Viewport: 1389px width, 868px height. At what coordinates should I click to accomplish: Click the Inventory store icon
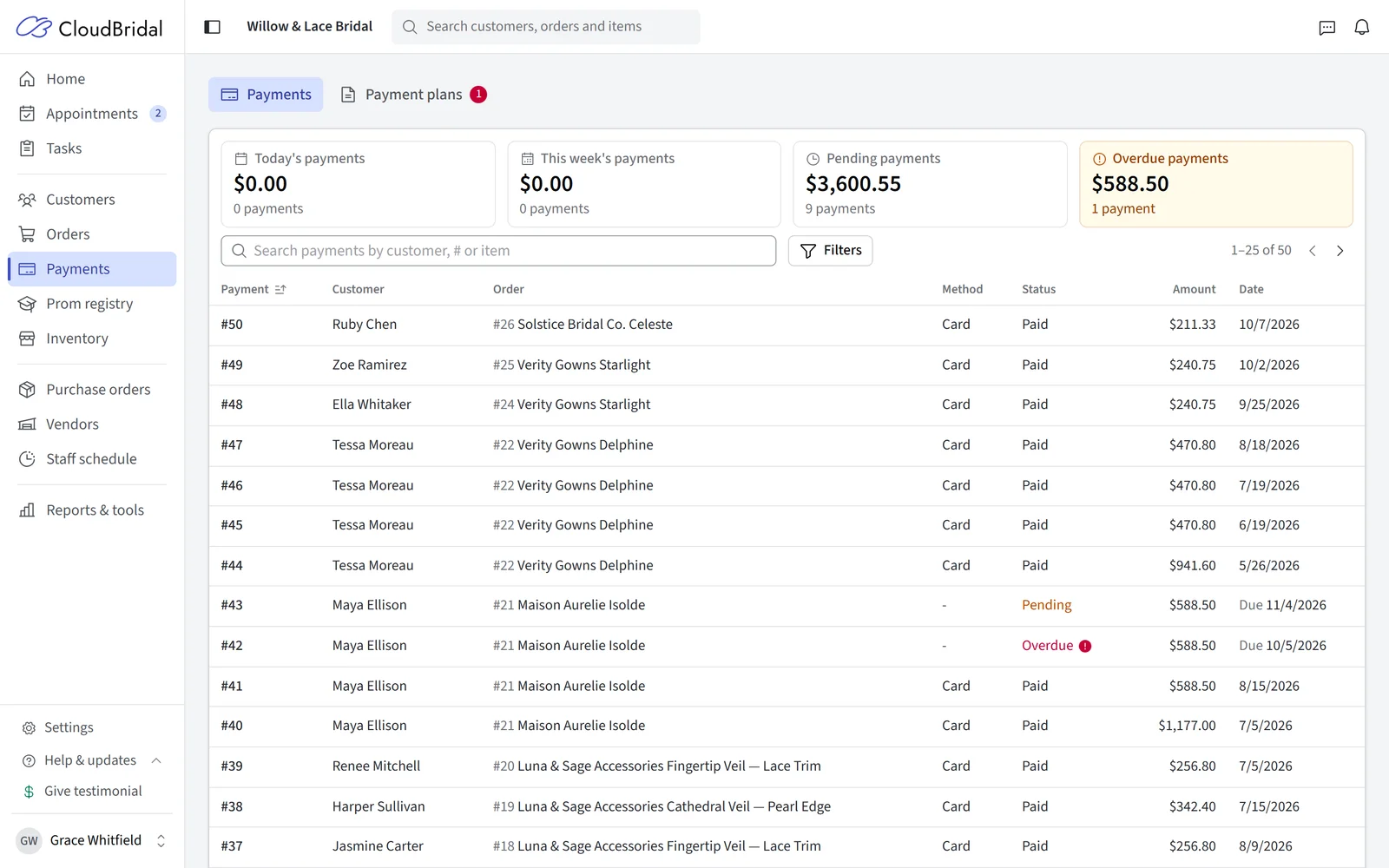pos(27,339)
